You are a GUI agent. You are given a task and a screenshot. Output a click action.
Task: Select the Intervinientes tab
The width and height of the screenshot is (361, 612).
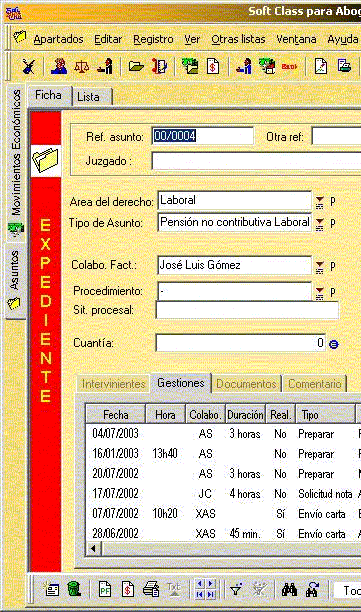114,384
